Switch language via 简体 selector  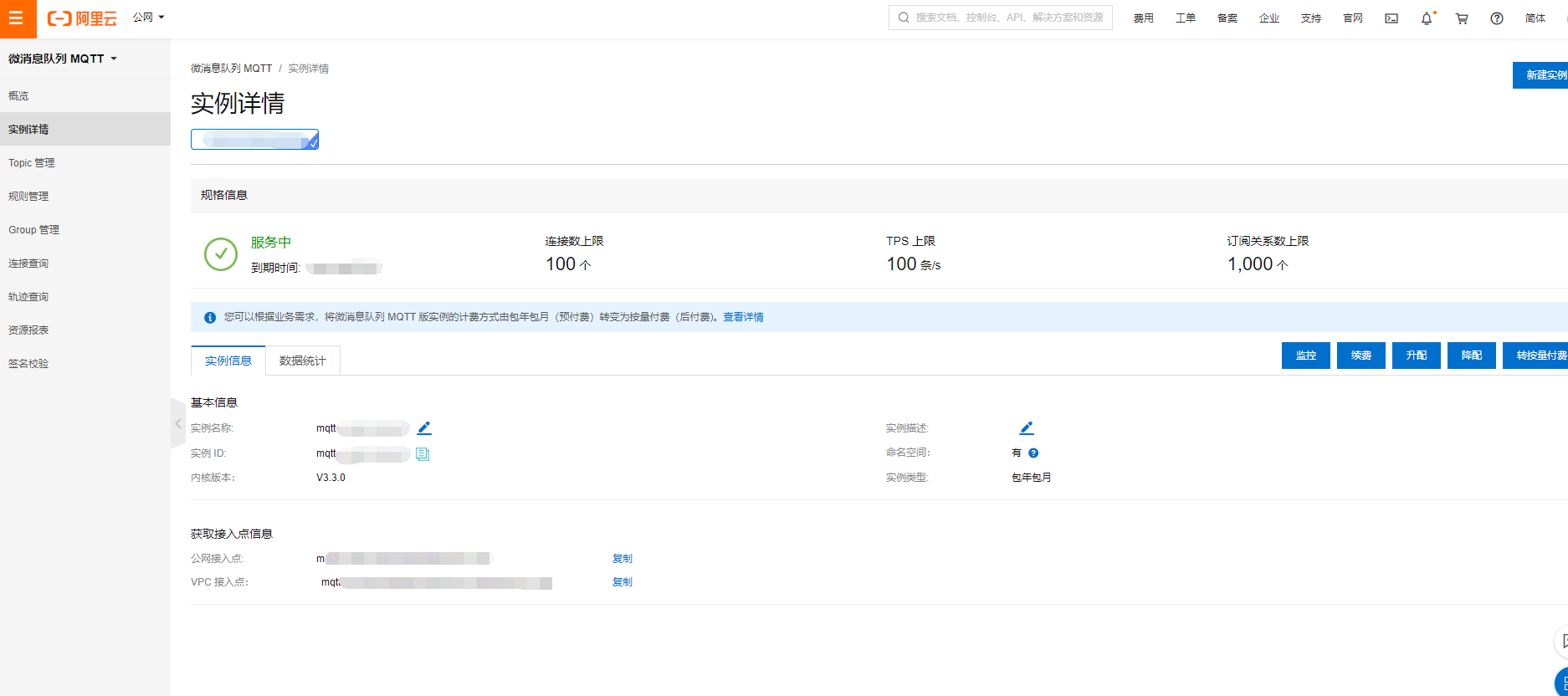[1535, 18]
